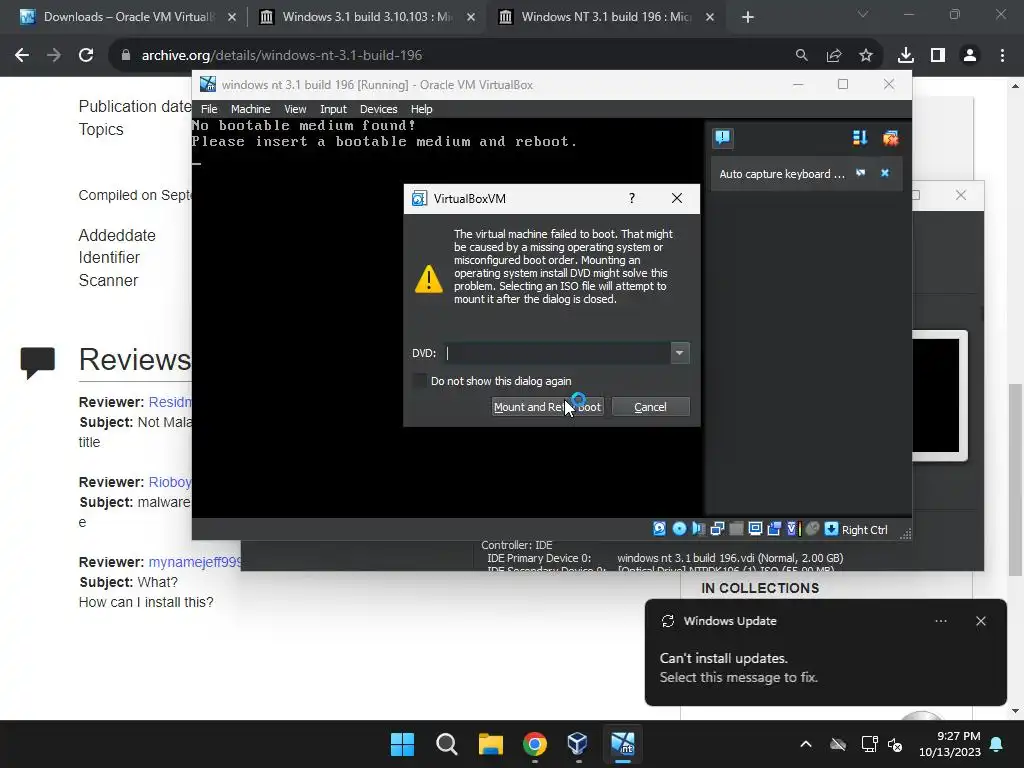Image resolution: width=1024 pixels, height=768 pixels.
Task: Click the audio status bar icon
Action: pyautogui.click(x=698, y=529)
